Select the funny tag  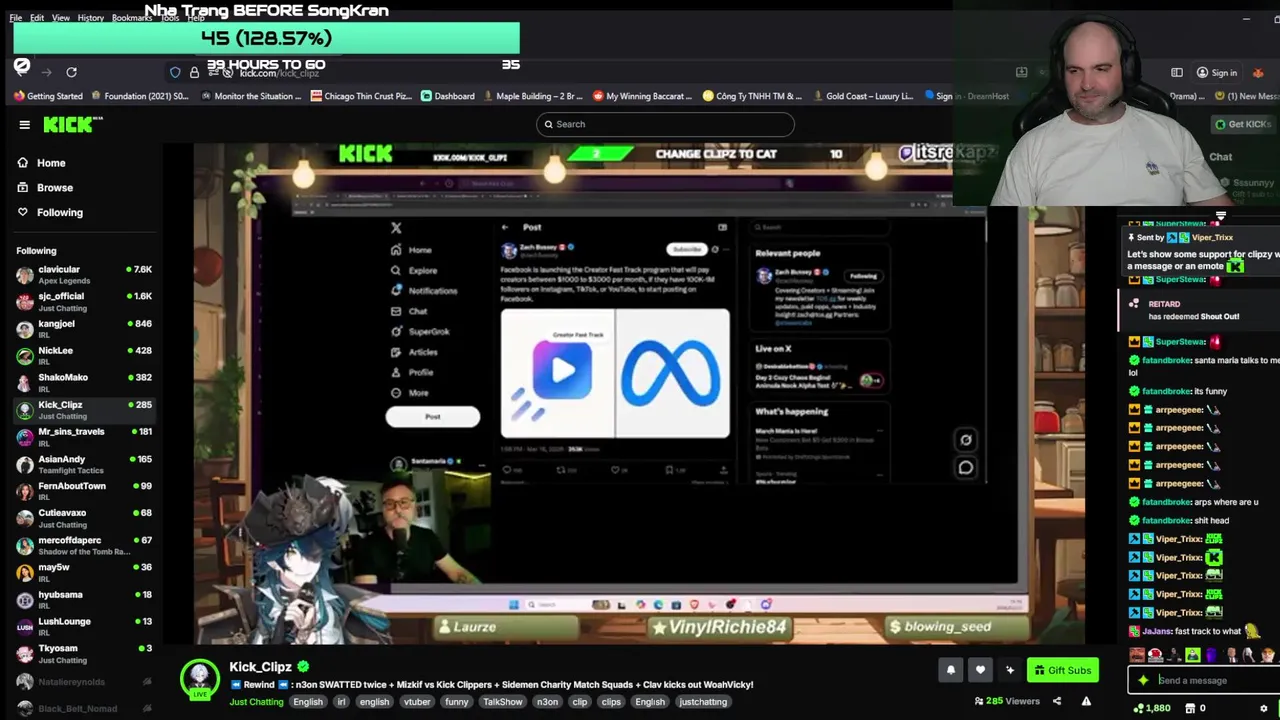click(x=457, y=702)
